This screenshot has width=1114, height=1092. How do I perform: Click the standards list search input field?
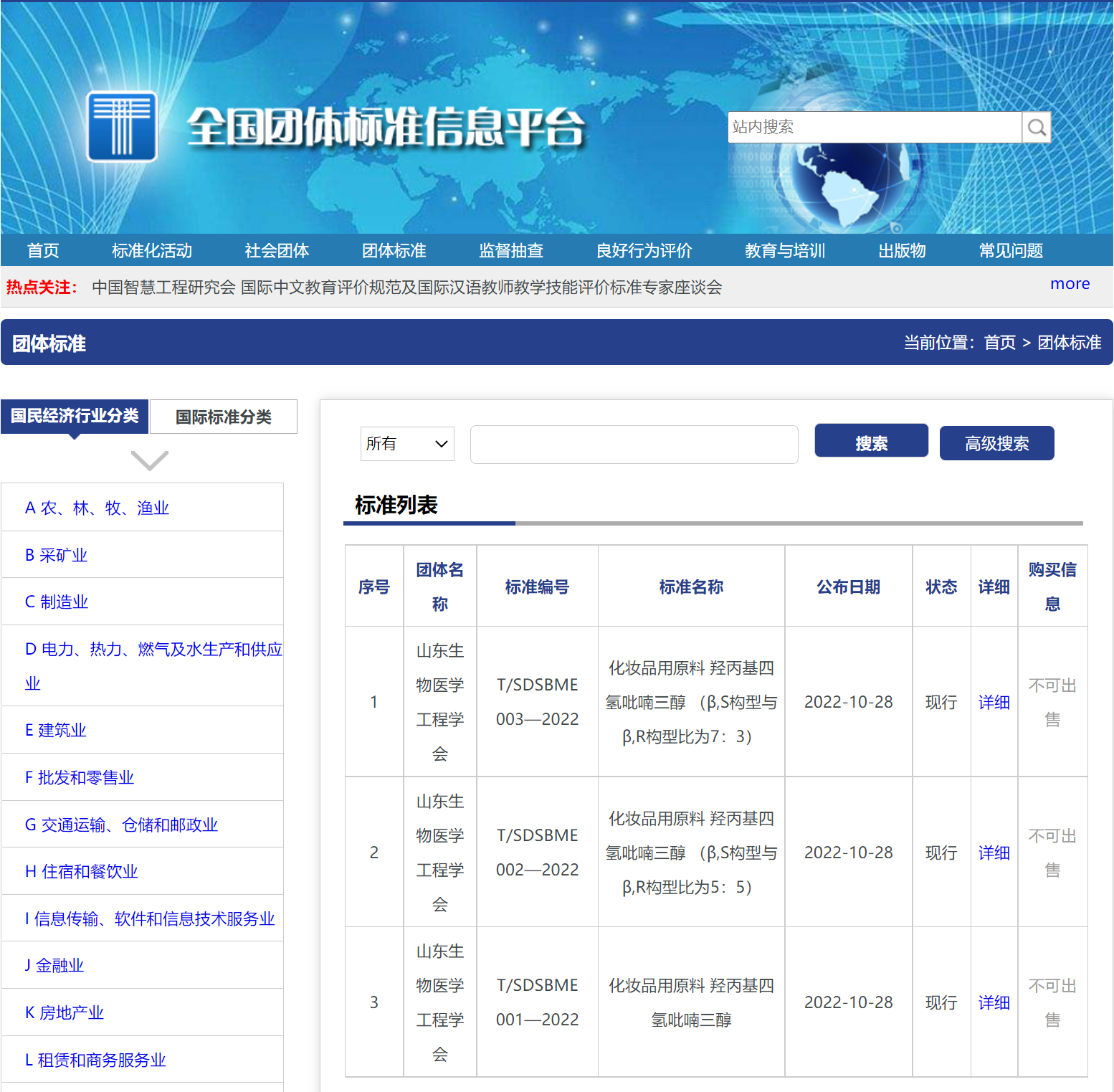[634, 444]
